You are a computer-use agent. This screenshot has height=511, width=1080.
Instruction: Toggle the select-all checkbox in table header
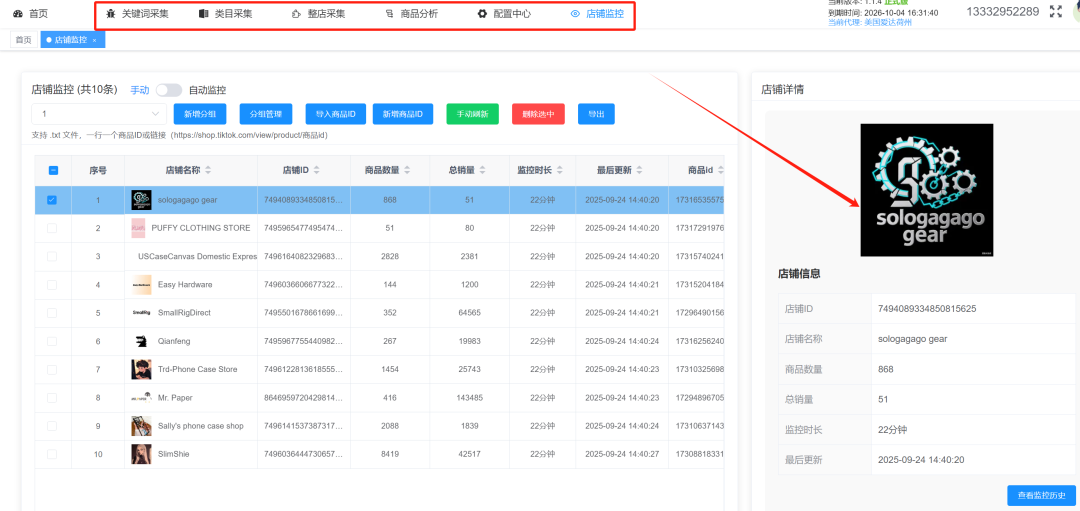tap(53, 170)
